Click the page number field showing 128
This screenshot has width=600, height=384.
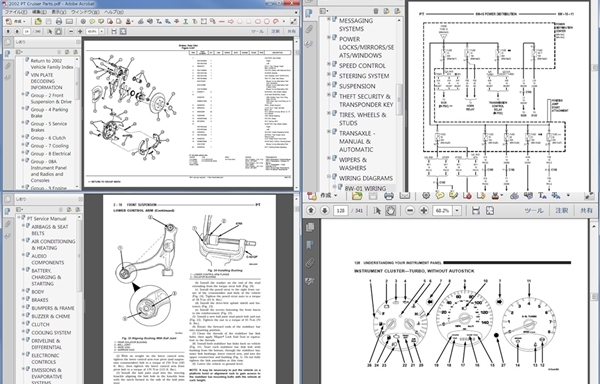(x=340, y=210)
